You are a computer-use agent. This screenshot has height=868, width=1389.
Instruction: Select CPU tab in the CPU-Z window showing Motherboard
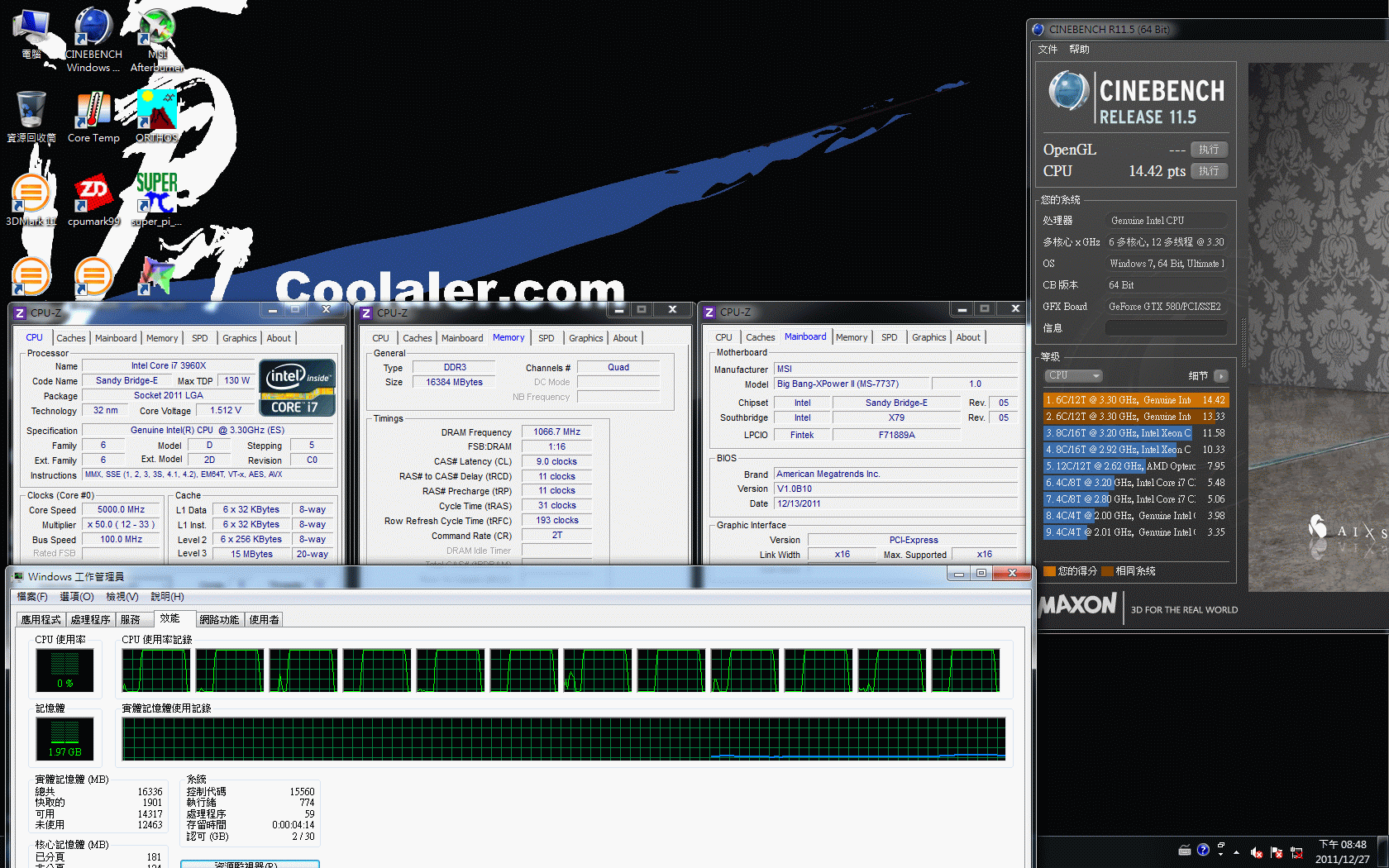coord(723,337)
